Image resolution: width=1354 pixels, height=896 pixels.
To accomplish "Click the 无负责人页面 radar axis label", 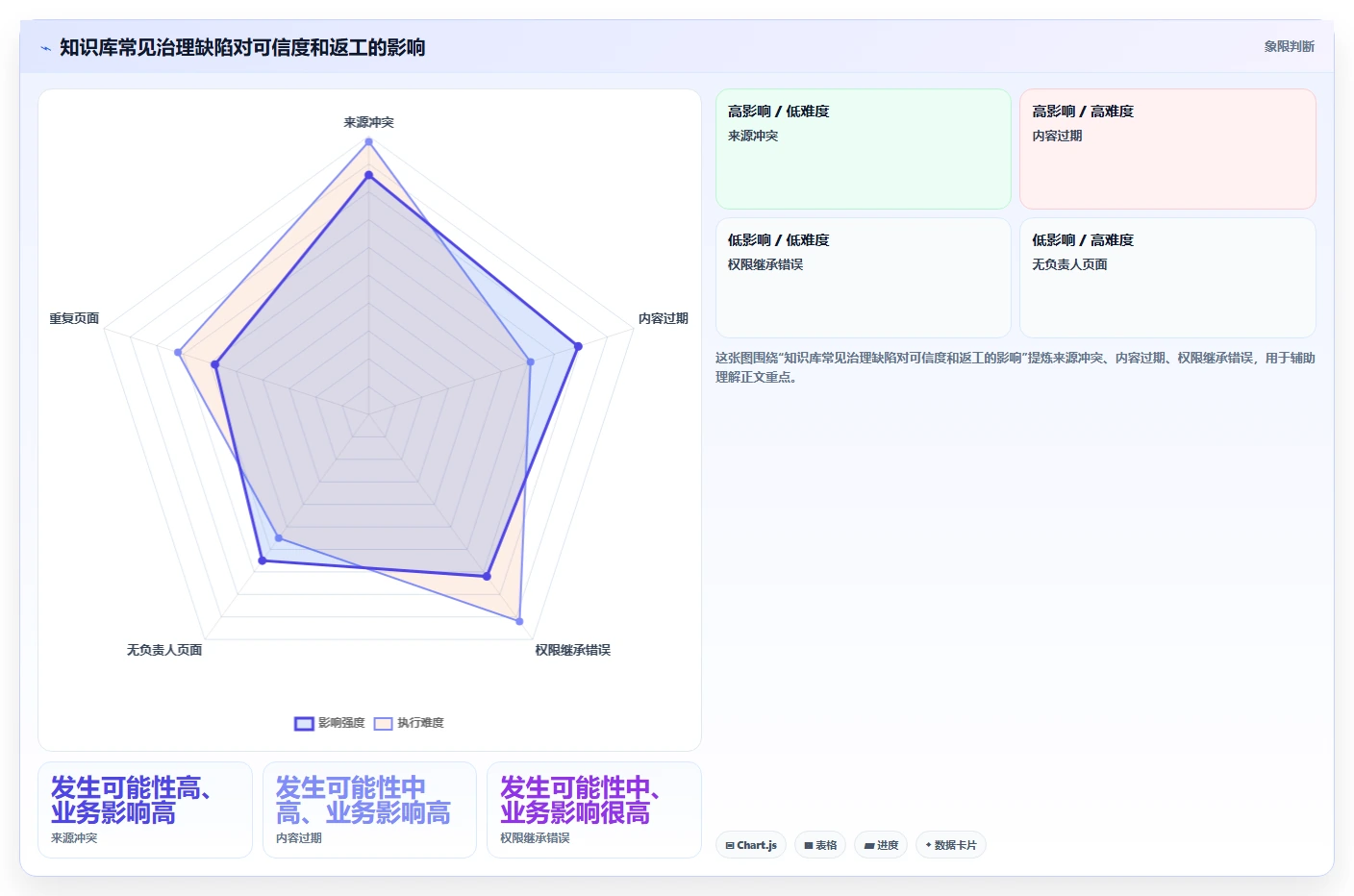I will click(164, 650).
